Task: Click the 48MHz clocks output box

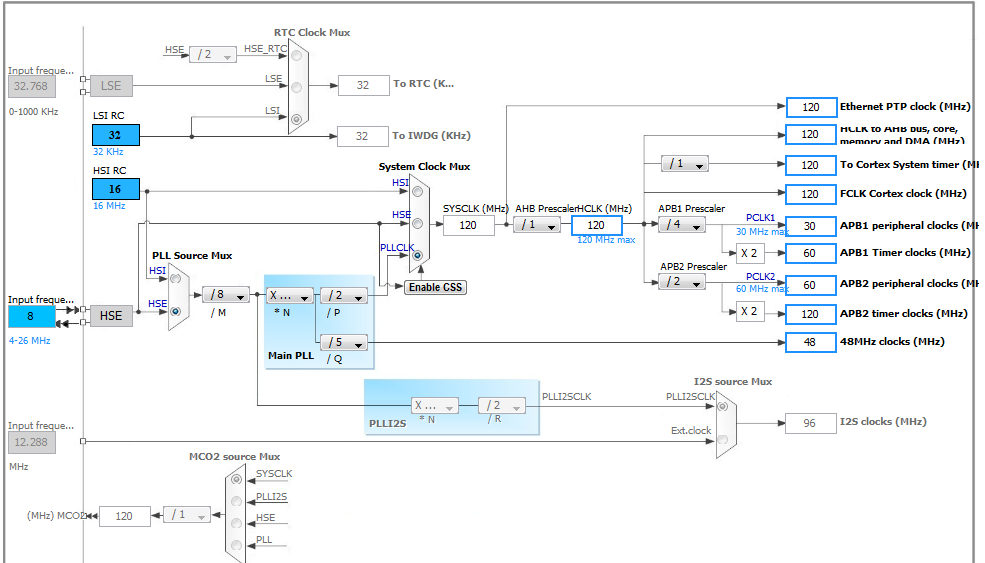Action: [x=811, y=342]
